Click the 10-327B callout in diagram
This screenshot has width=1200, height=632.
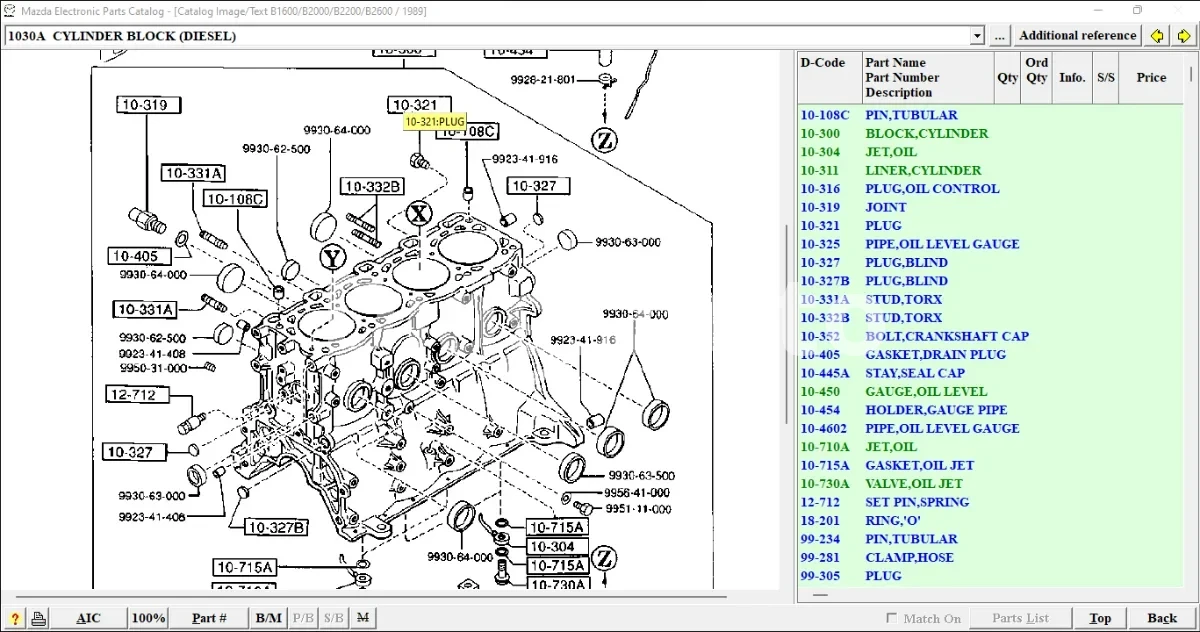276,527
